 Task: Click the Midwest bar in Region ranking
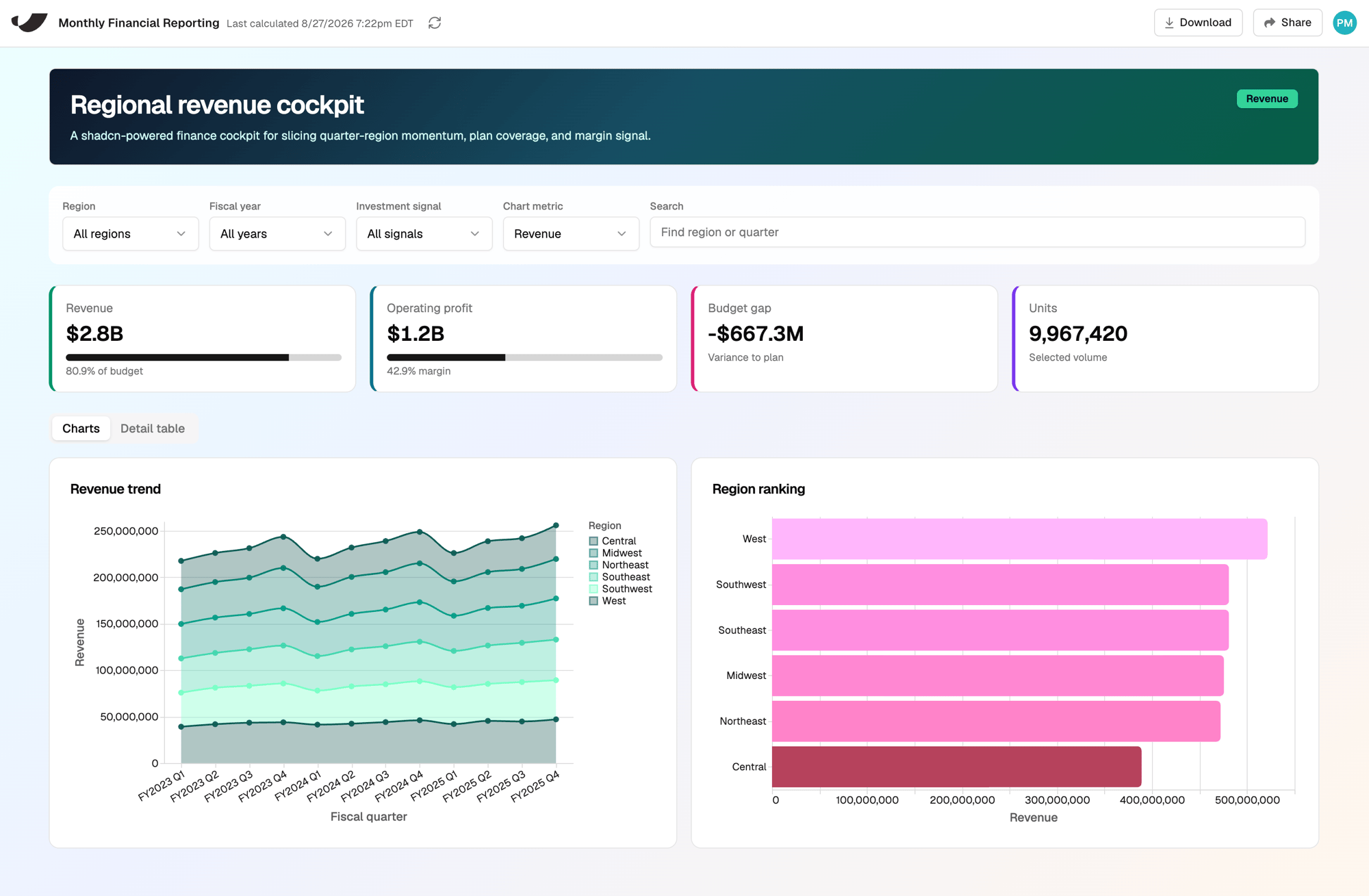coord(998,676)
